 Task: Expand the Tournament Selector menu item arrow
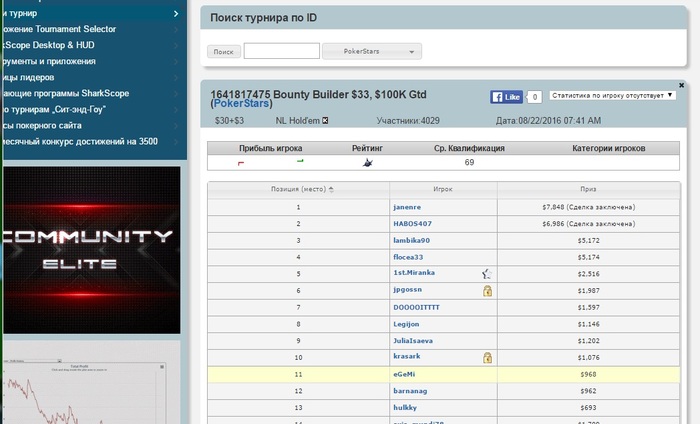176,29
